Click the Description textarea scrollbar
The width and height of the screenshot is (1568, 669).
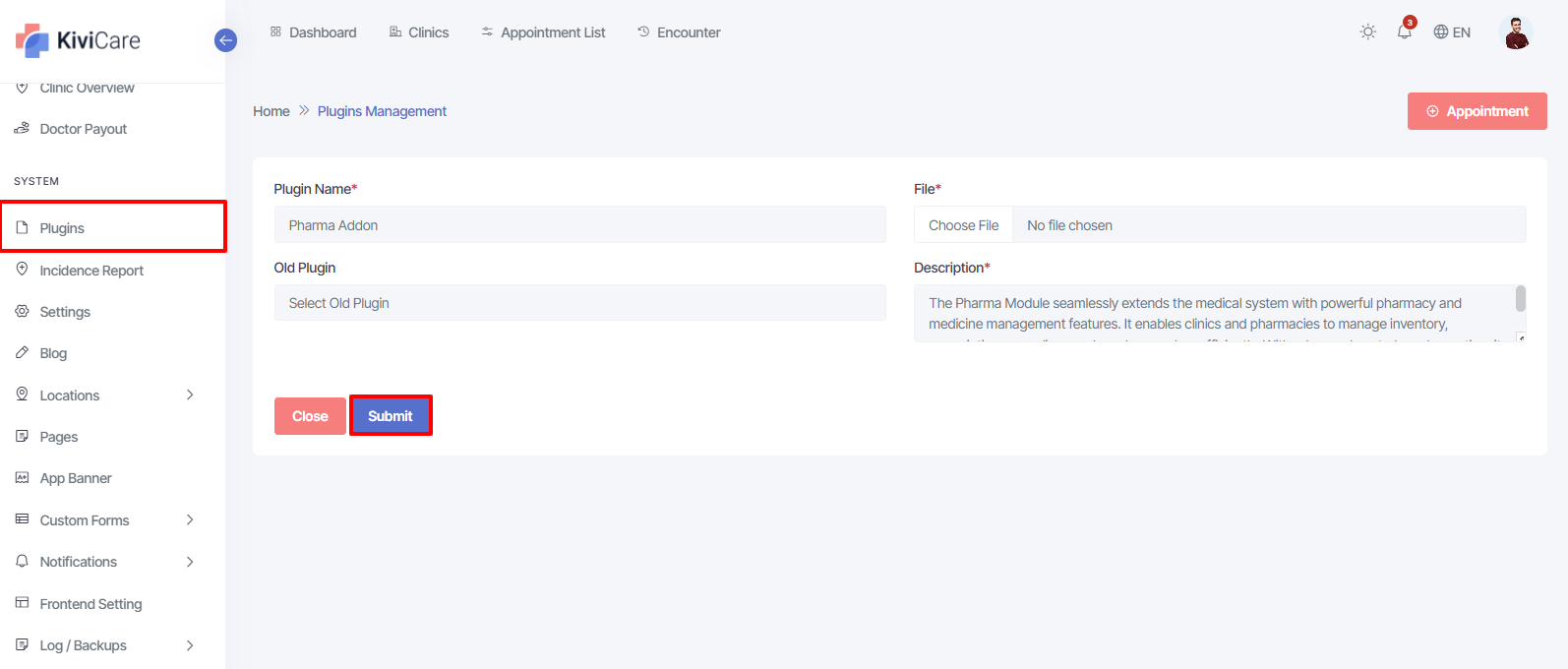1520,299
